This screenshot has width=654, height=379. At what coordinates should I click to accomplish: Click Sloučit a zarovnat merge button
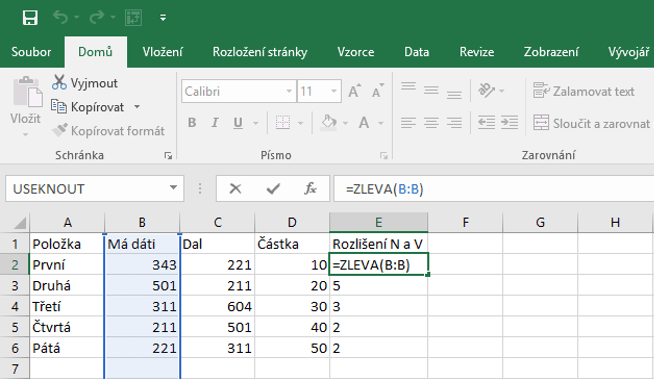tap(591, 123)
